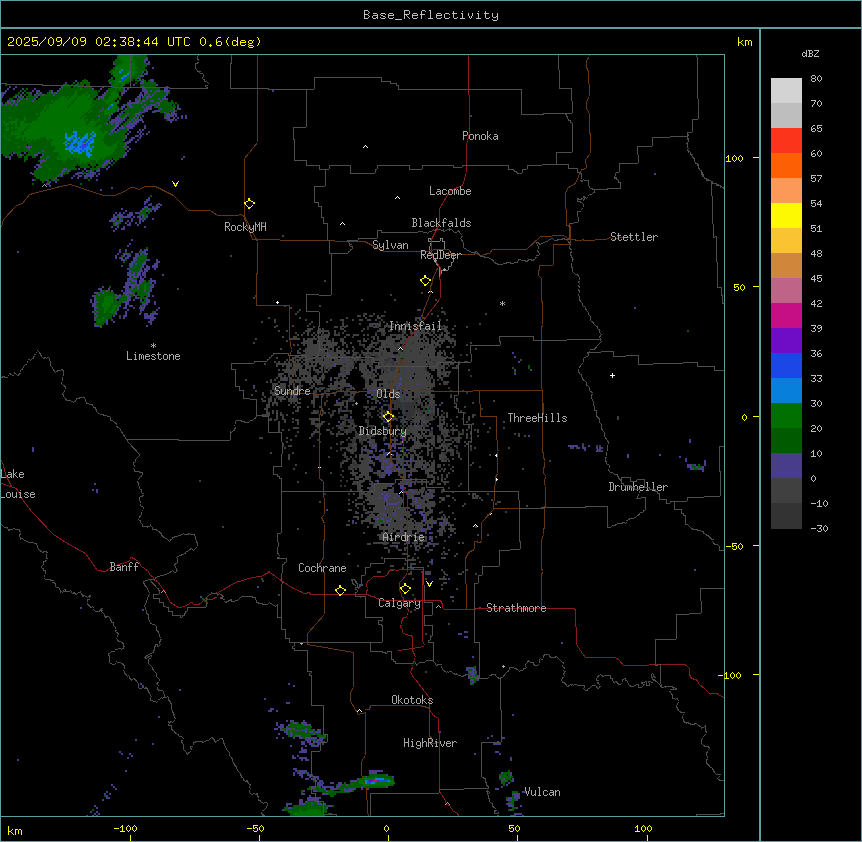862x842 pixels.
Task: Click the Ponoka label
Action: pos(480,136)
